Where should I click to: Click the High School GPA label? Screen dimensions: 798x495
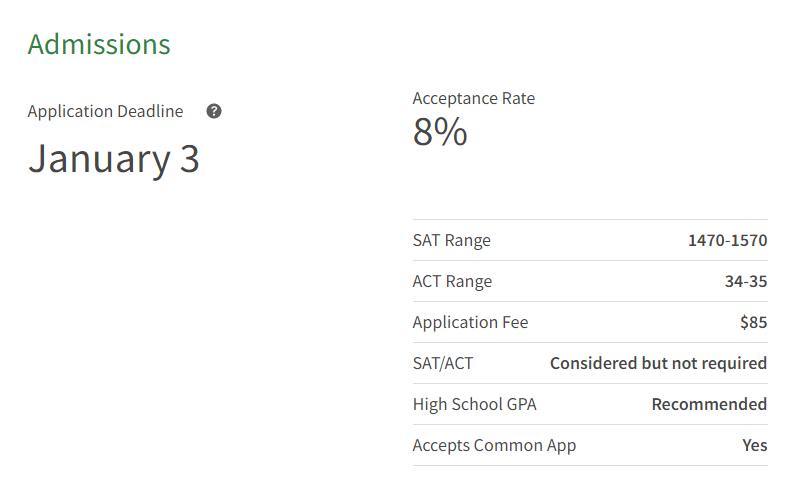click(x=474, y=404)
